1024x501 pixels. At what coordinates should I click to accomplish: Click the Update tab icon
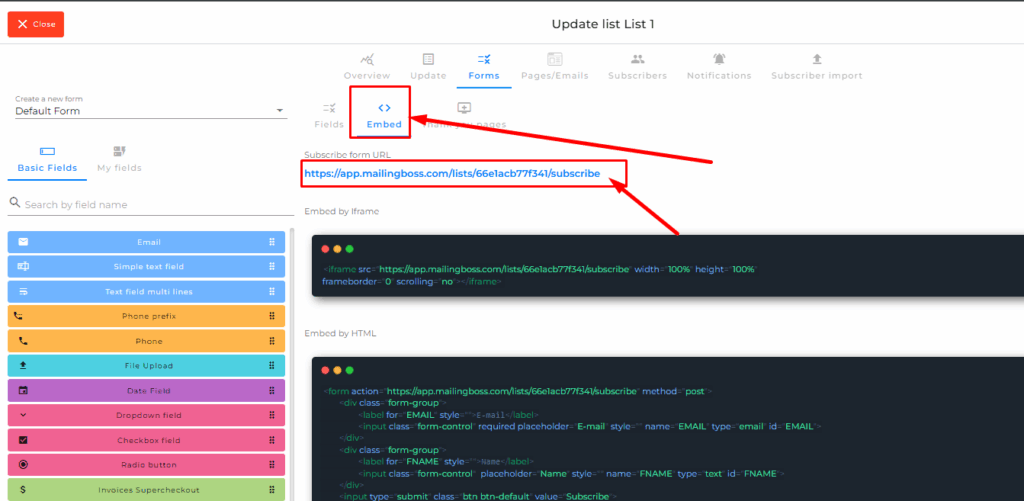point(428,60)
